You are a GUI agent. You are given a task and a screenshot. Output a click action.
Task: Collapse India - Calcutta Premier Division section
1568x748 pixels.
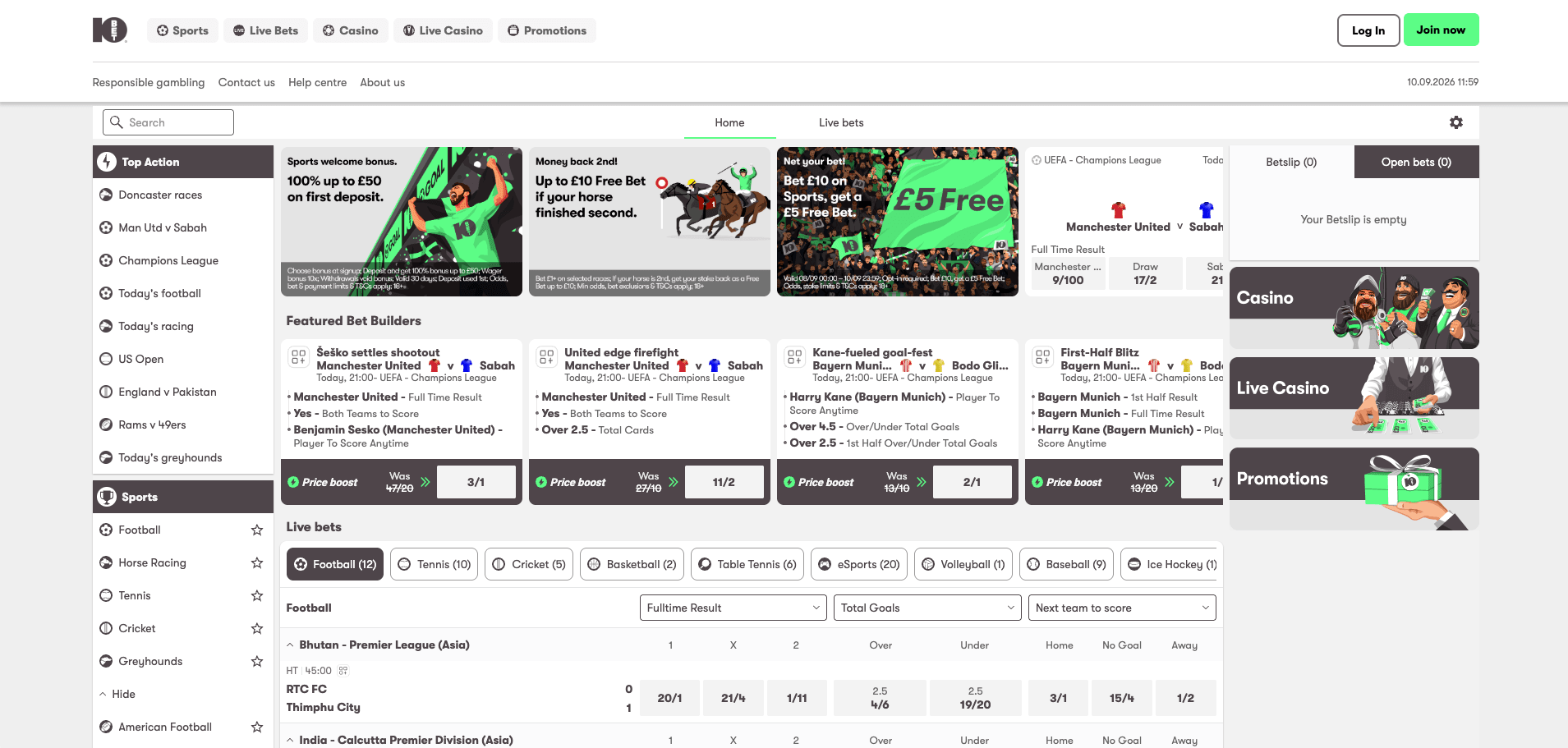pyautogui.click(x=291, y=740)
